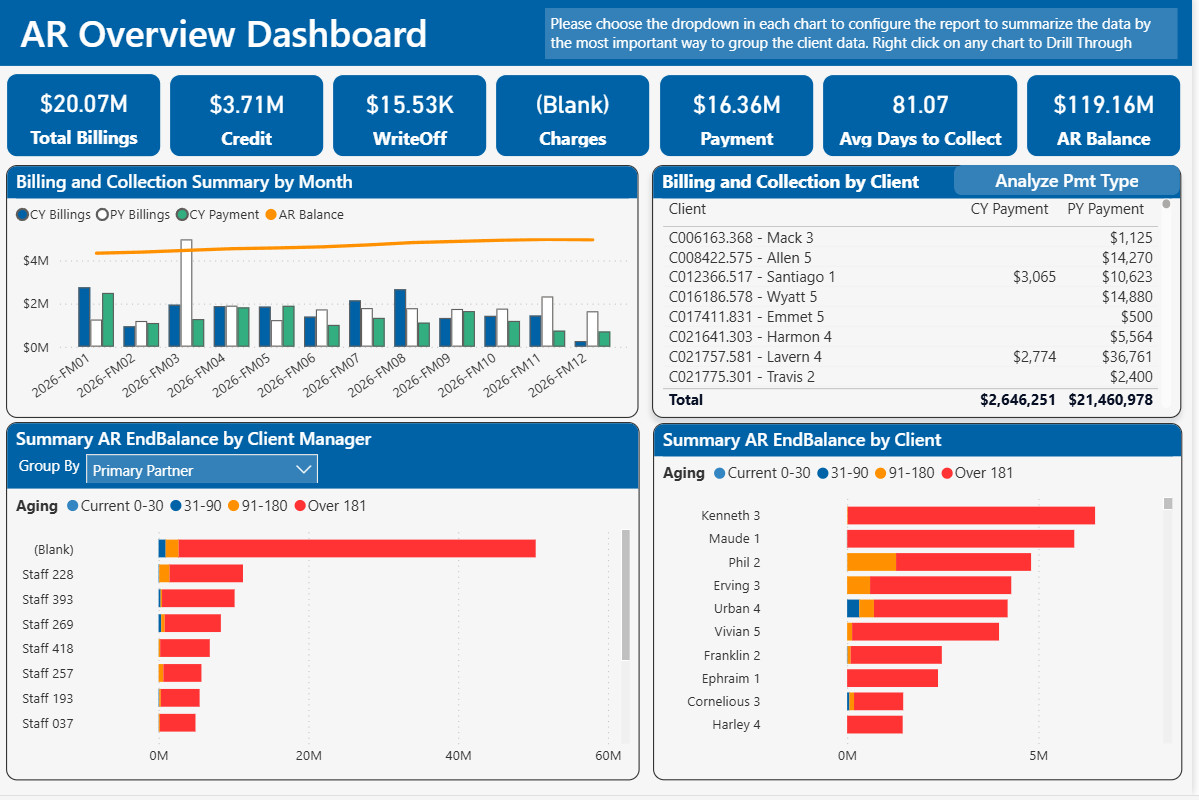This screenshot has width=1199, height=800.
Task: Click the client table vertical scrollbar handle
Action: click(x=1166, y=204)
